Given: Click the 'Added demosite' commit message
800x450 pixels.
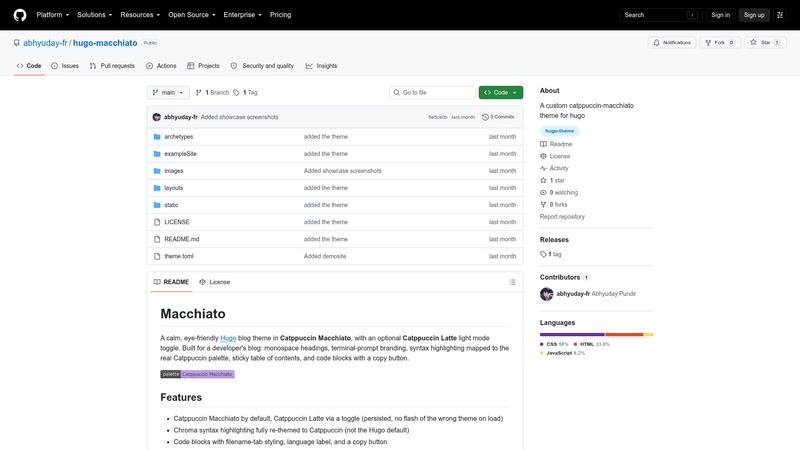Looking at the screenshot, I should click(x=325, y=256).
